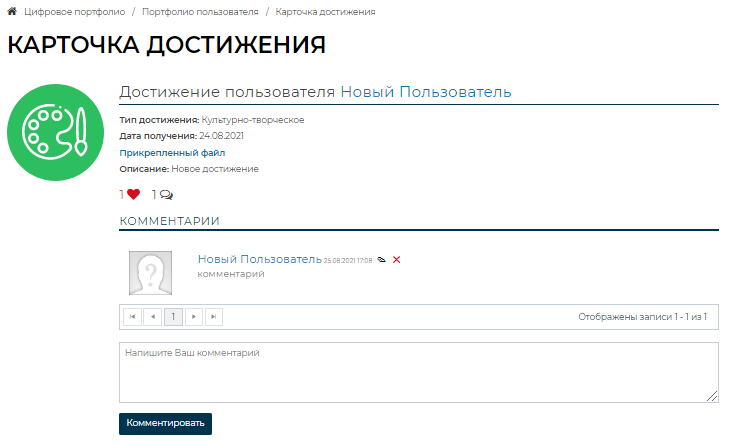Focus the Напишите Ваш комментарий text area
The image size is (736, 446).
coord(418,372)
